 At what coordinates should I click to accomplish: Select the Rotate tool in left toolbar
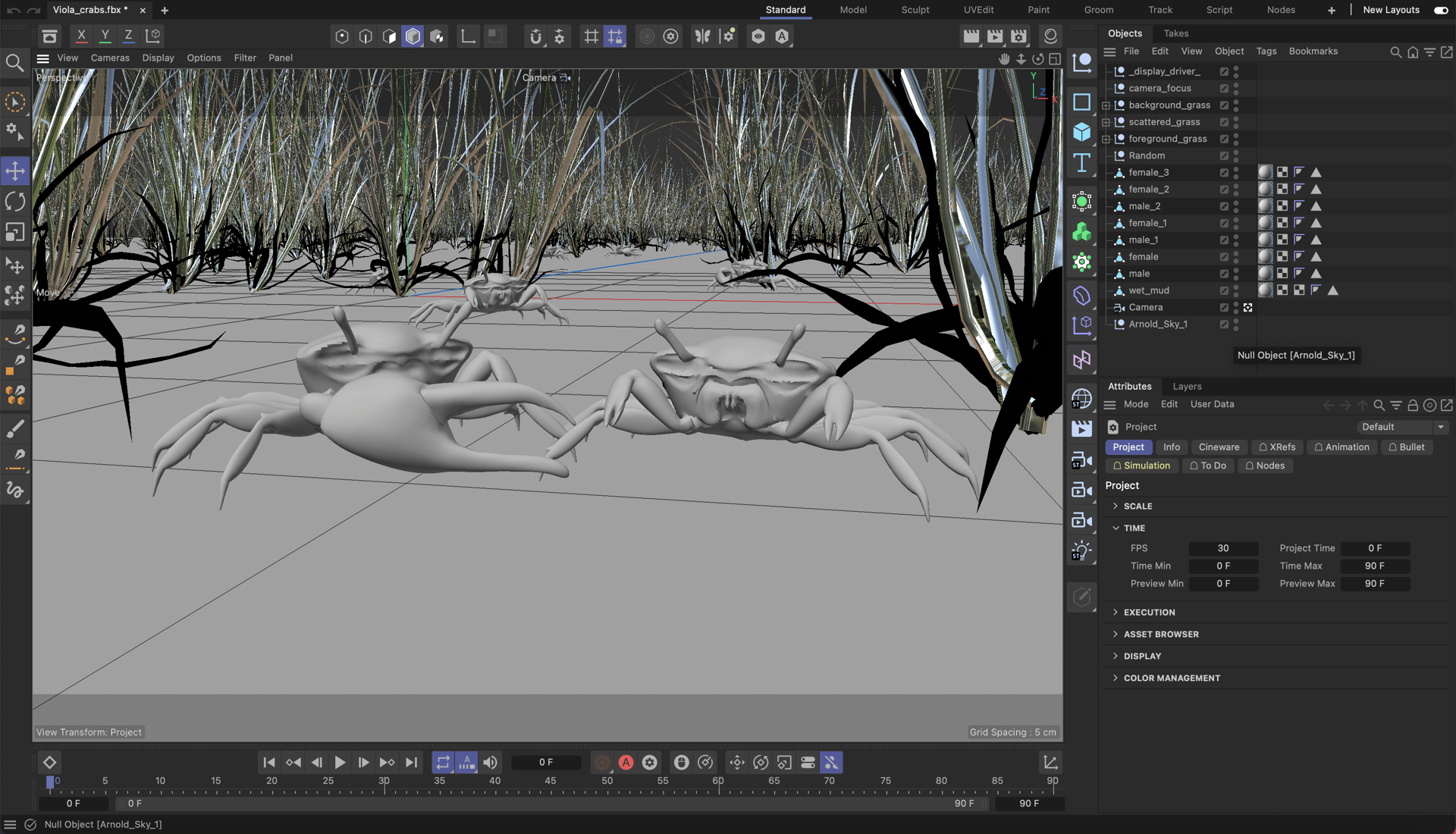15,201
